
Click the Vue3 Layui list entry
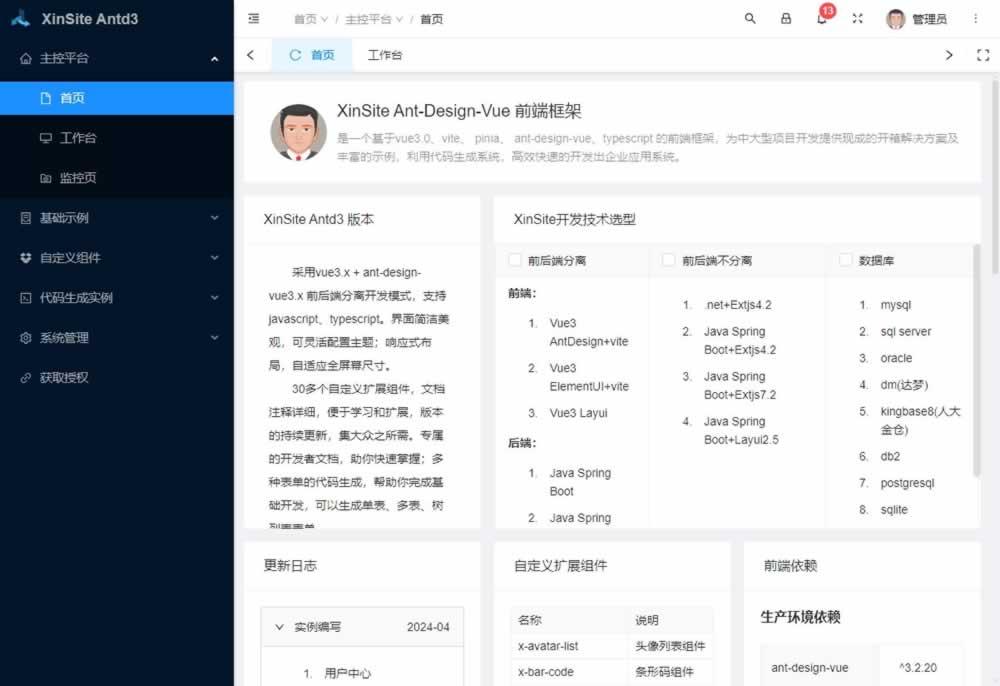[x=578, y=412]
